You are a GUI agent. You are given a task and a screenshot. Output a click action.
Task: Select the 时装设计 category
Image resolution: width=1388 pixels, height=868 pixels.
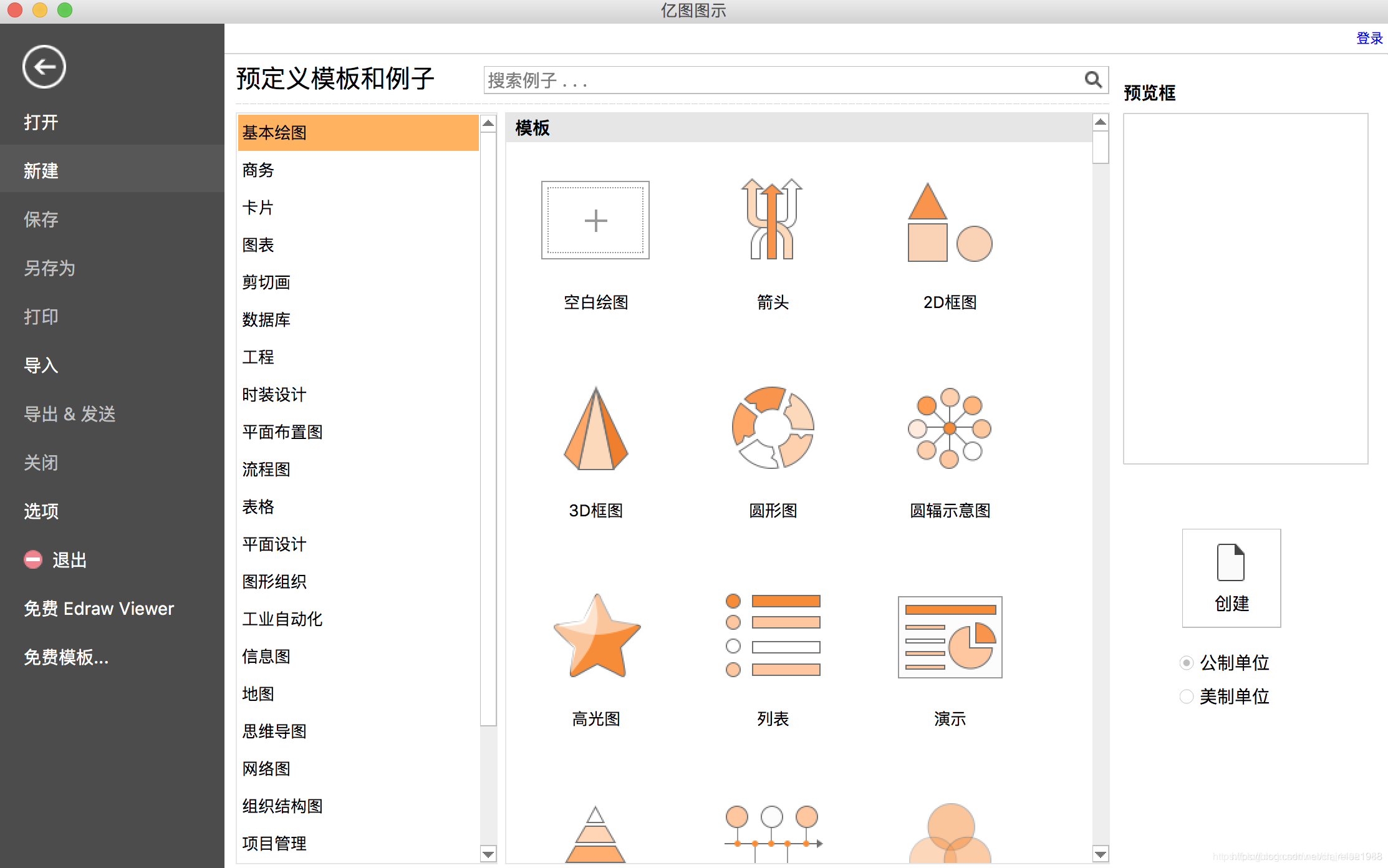(x=358, y=394)
